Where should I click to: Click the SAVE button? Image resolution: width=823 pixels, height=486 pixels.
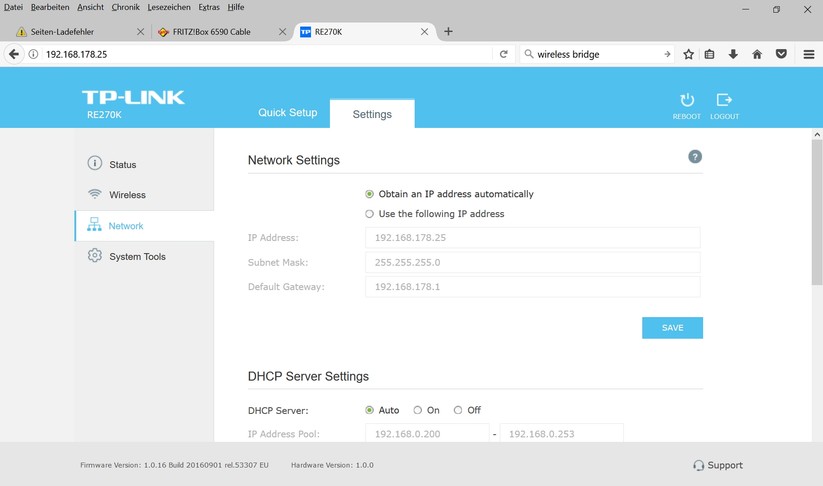pos(672,328)
